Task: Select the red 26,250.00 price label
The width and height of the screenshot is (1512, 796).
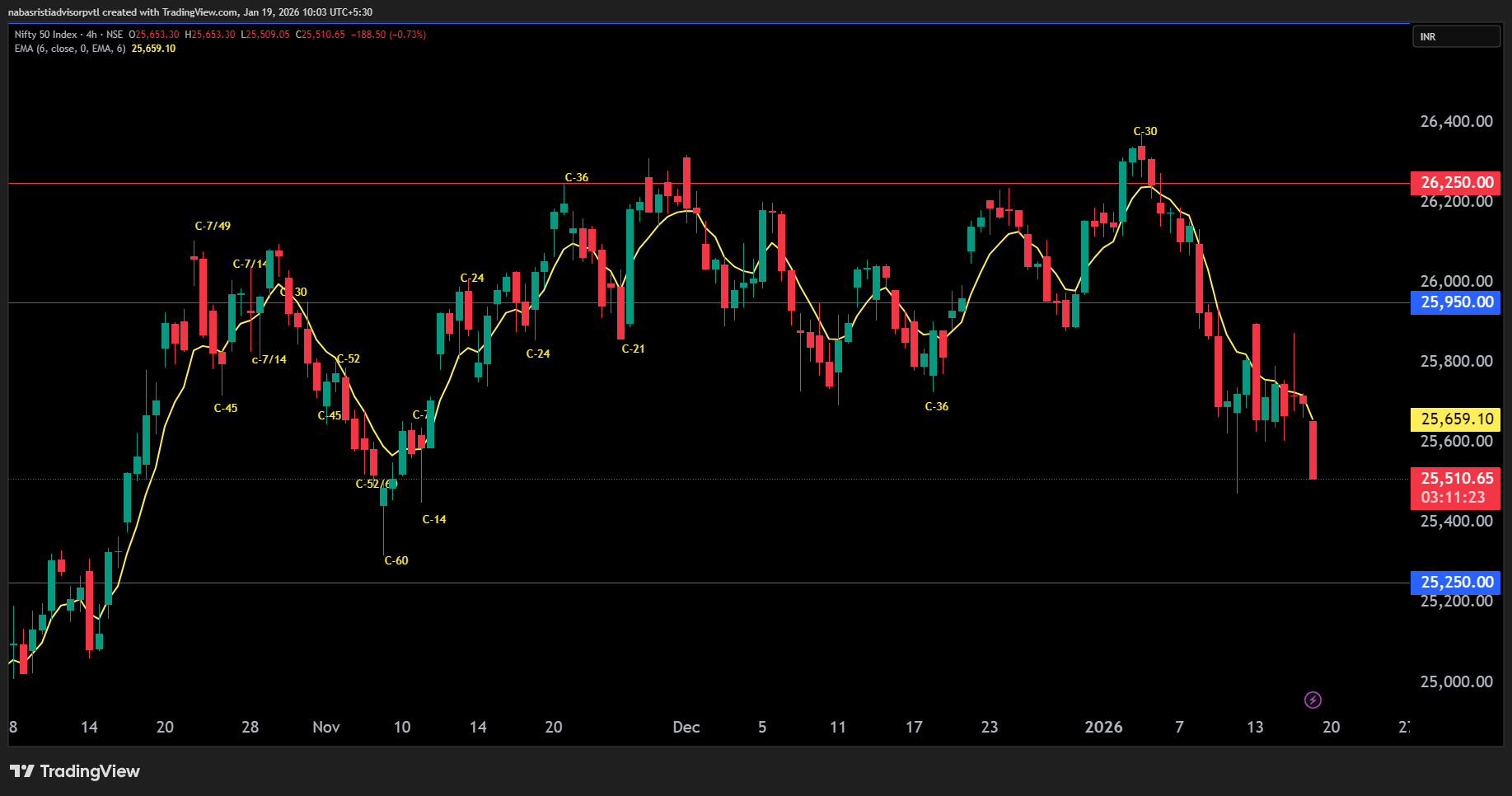Action: point(1455,183)
